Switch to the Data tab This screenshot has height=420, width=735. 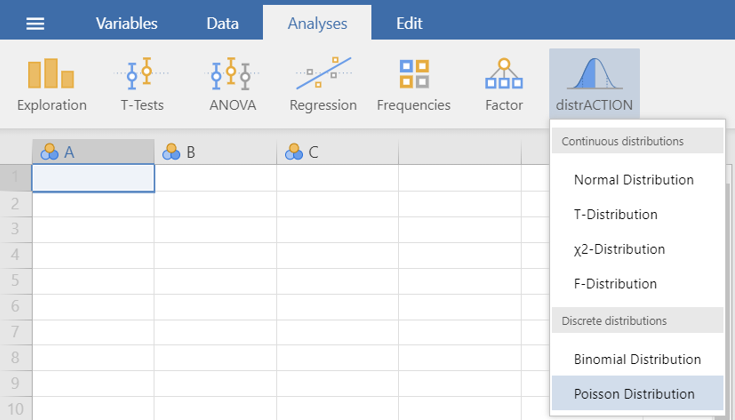[x=223, y=24]
